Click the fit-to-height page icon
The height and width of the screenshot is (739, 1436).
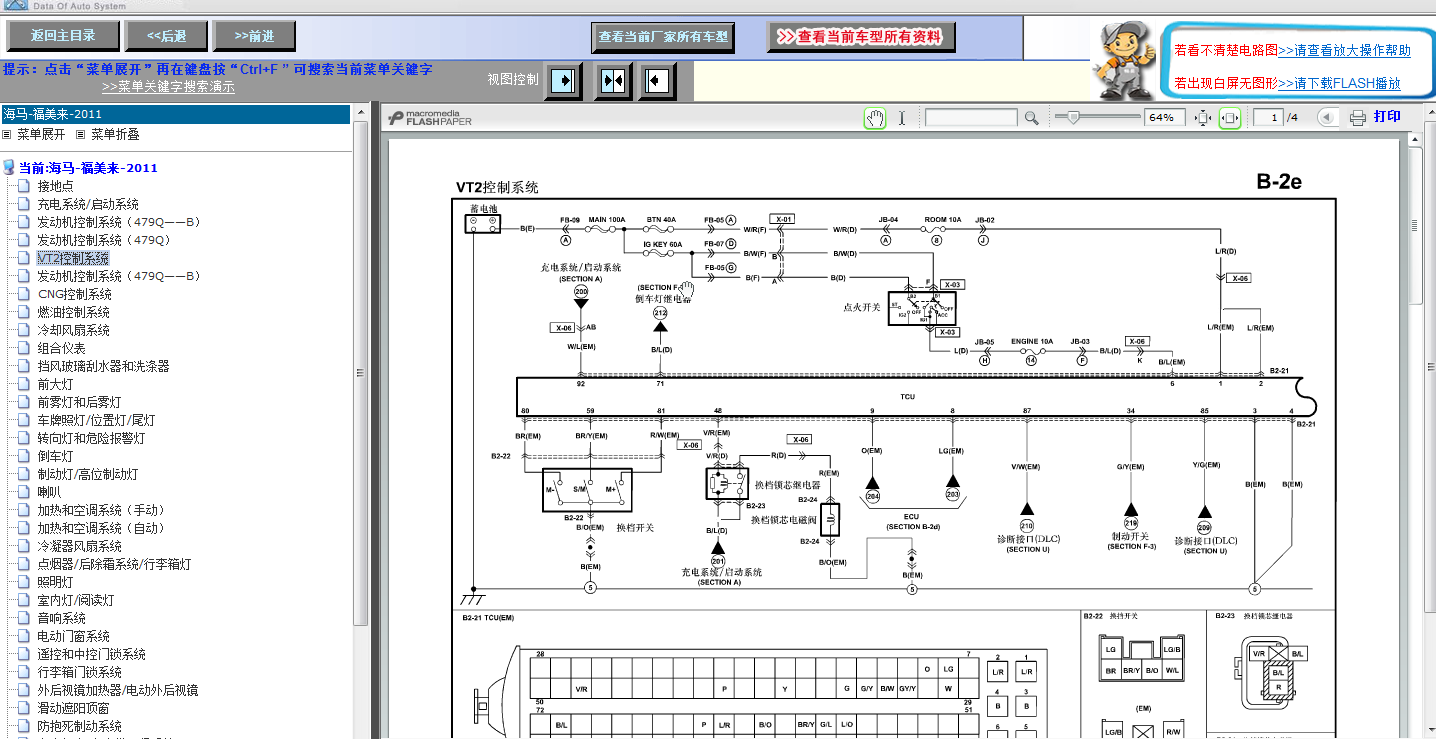[x=1203, y=118]
